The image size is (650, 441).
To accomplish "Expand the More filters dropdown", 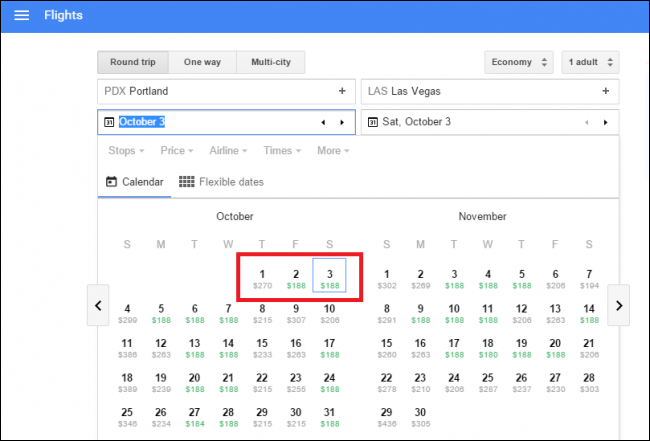I will 333,150.
